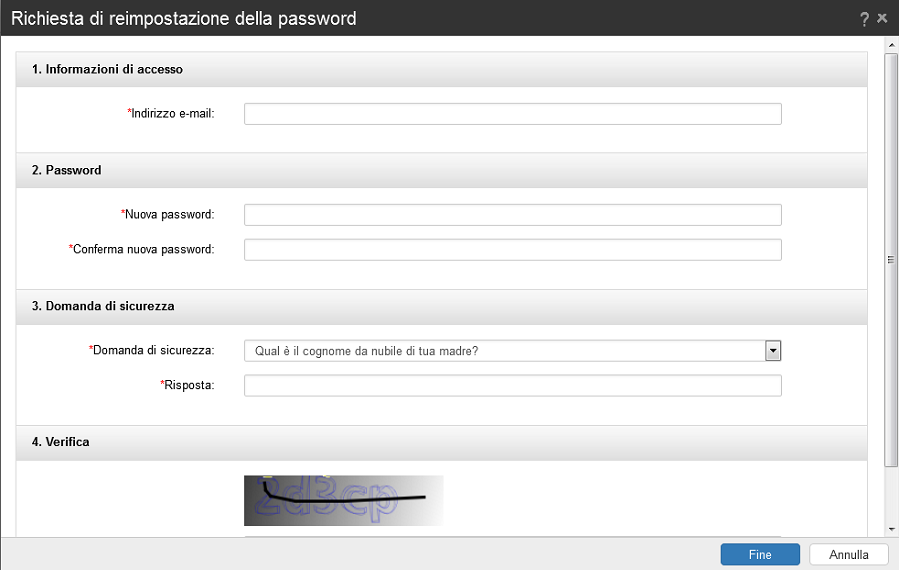Cancel using the Annulla button
The width and height of the screenshot is (899, 570).
(x=848, y=554)
